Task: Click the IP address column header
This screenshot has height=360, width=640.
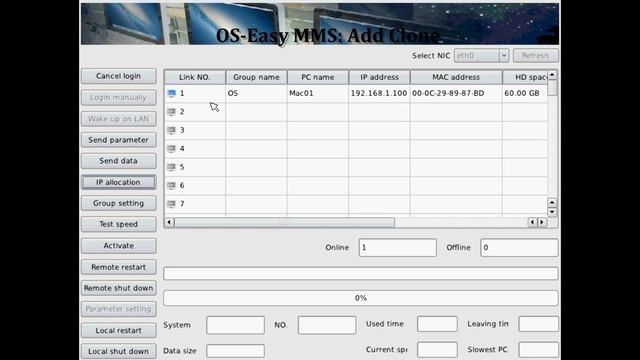Action: coord(380,77)
